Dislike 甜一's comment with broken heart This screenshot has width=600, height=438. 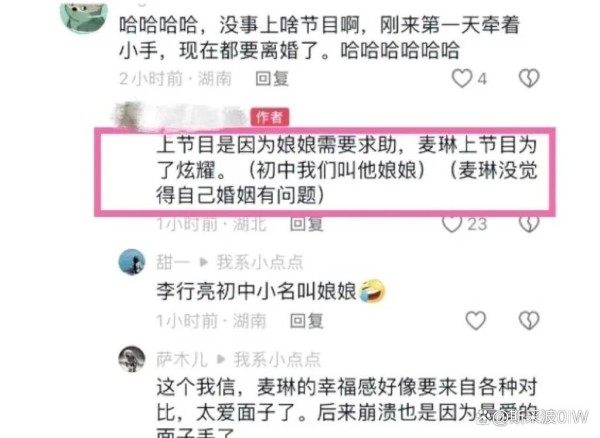tap(529, 320)
